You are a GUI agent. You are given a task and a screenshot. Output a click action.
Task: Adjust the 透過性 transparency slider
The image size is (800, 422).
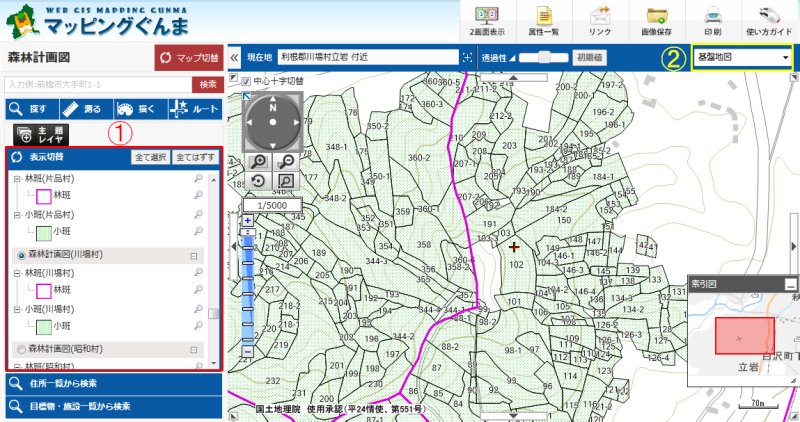tap(544, 57)
